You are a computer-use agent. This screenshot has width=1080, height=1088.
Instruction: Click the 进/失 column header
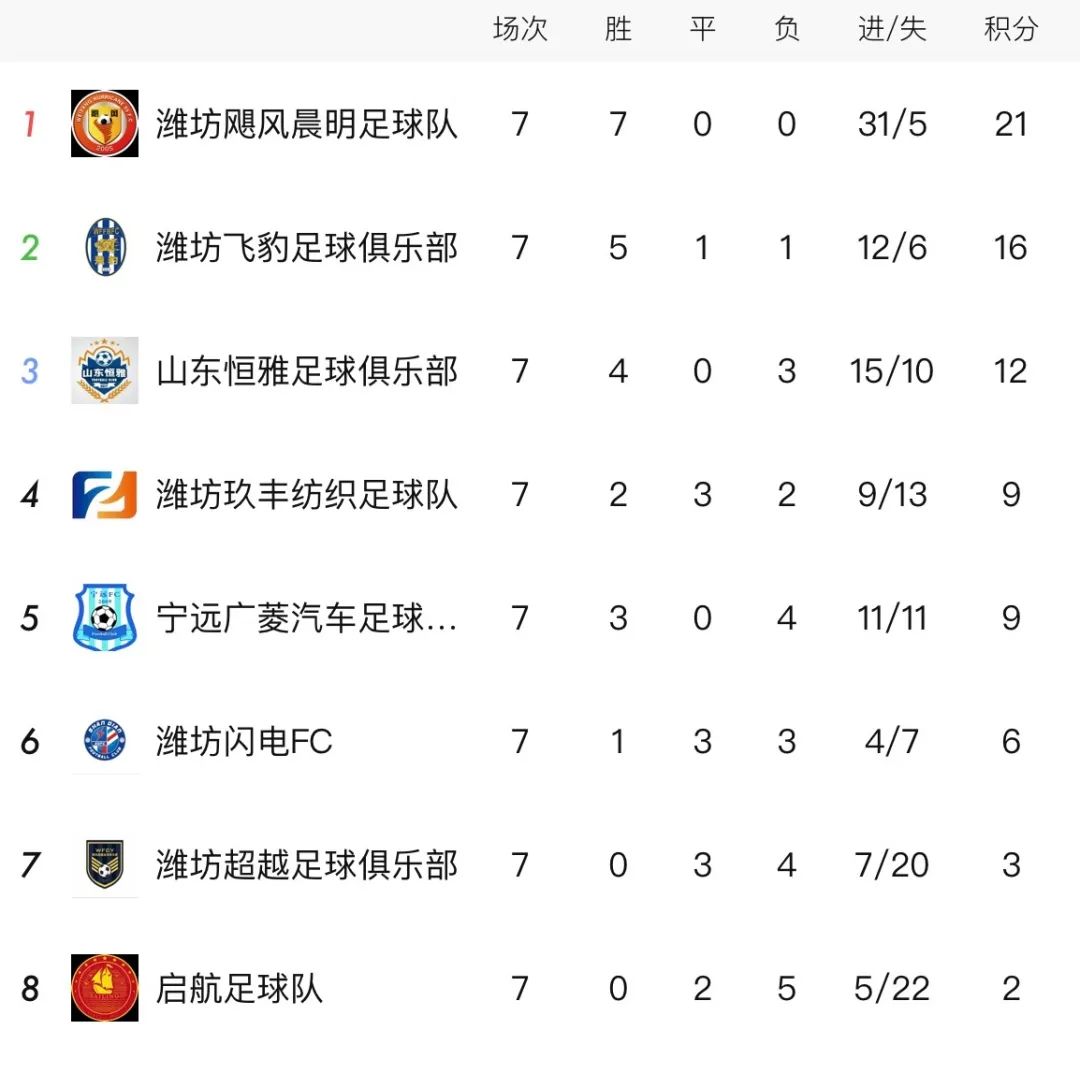(x=892, y=29)
